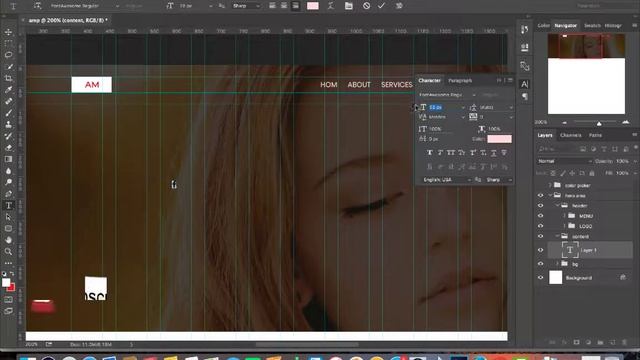Commit text edit with checkmark
Image resolution: width=640 pixels, height=360 pixels.
click(381, 6)
